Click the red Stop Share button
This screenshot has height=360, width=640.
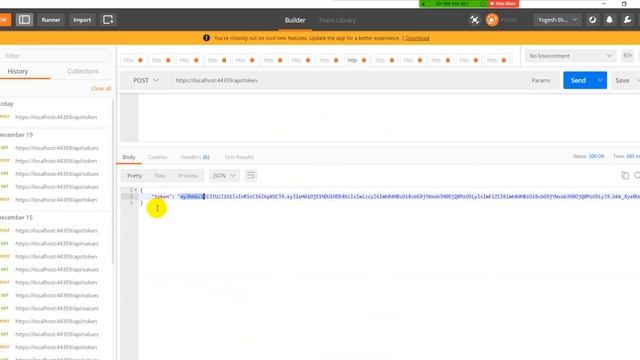click(x=504, y=4)
